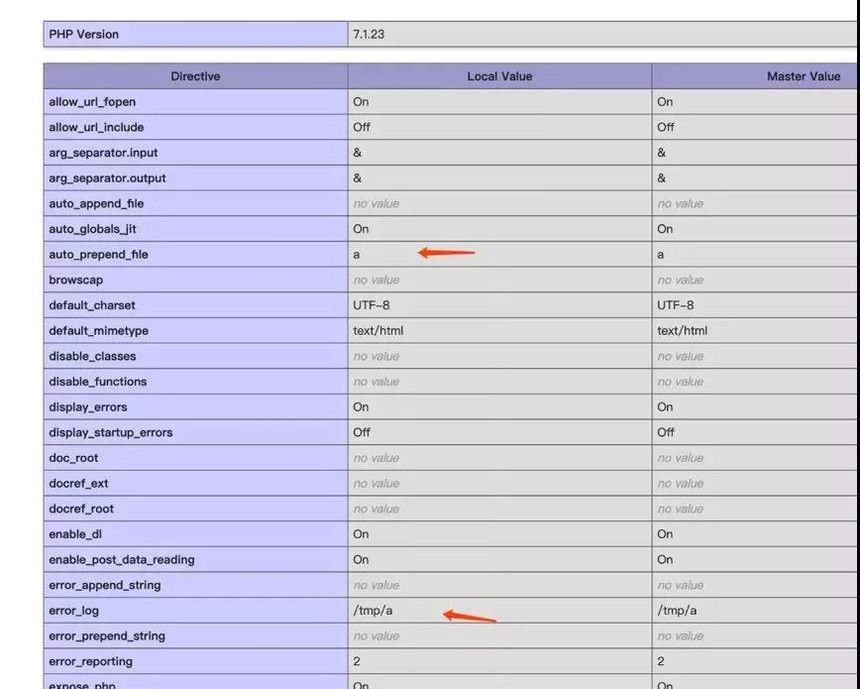Click the default_charset local value UTF-8

pyautogui.click(x=370, y=305)
